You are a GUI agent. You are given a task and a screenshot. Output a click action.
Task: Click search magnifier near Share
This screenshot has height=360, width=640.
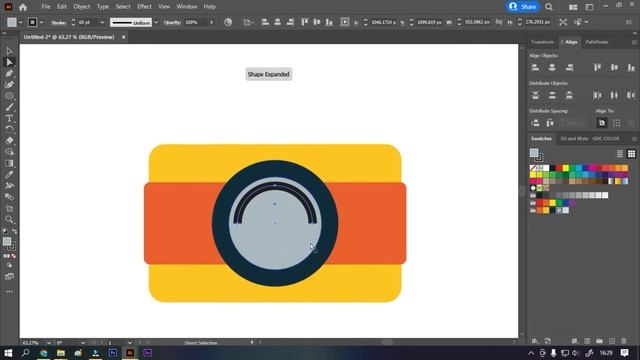(549, 7)
